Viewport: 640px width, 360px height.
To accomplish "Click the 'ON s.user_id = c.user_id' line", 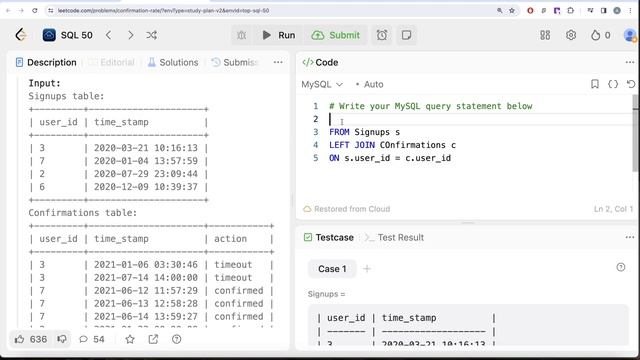I will [x=390, y=158].
